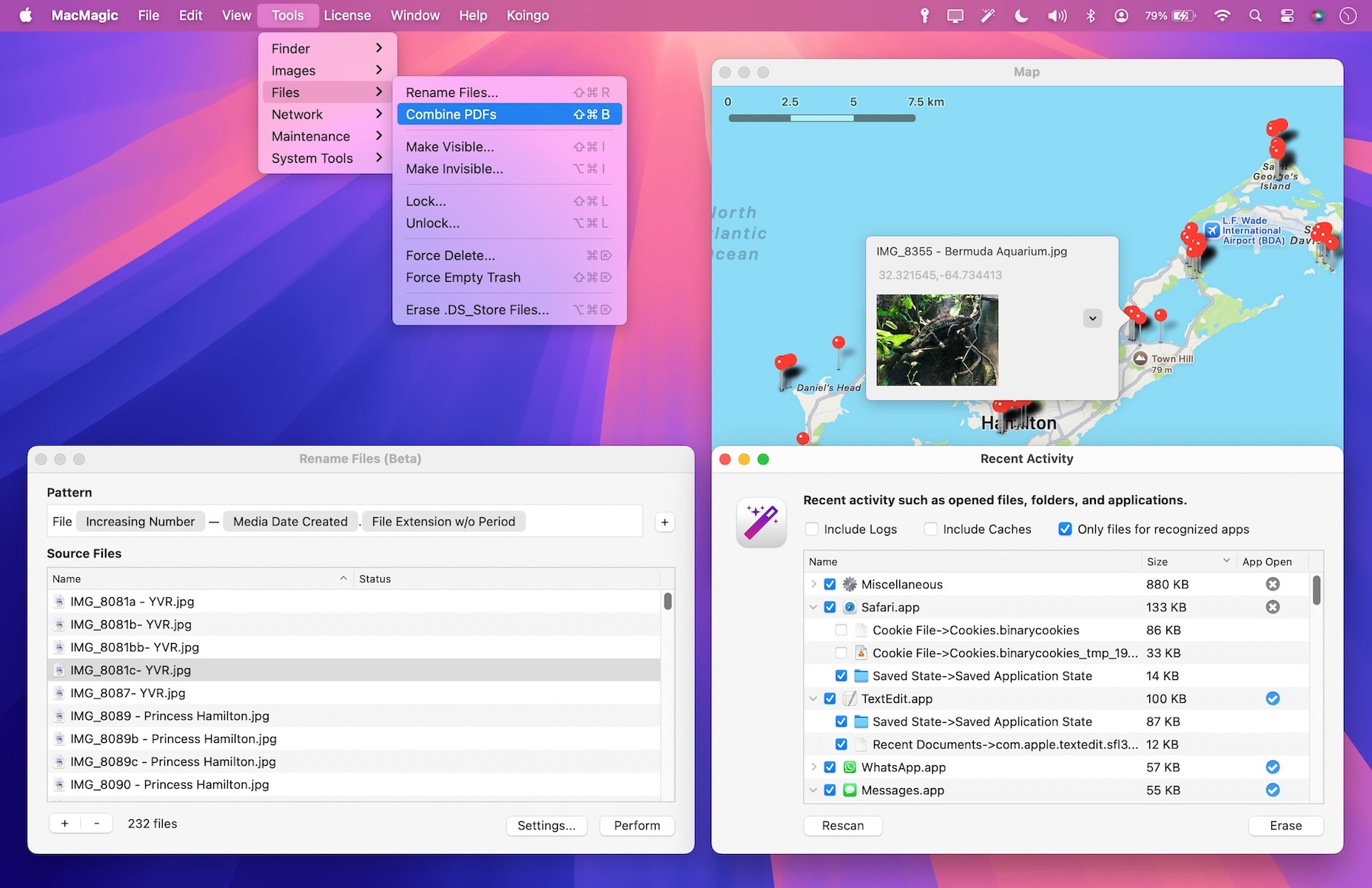
Task: Click the Perform button
Action: tap(636, 825)
